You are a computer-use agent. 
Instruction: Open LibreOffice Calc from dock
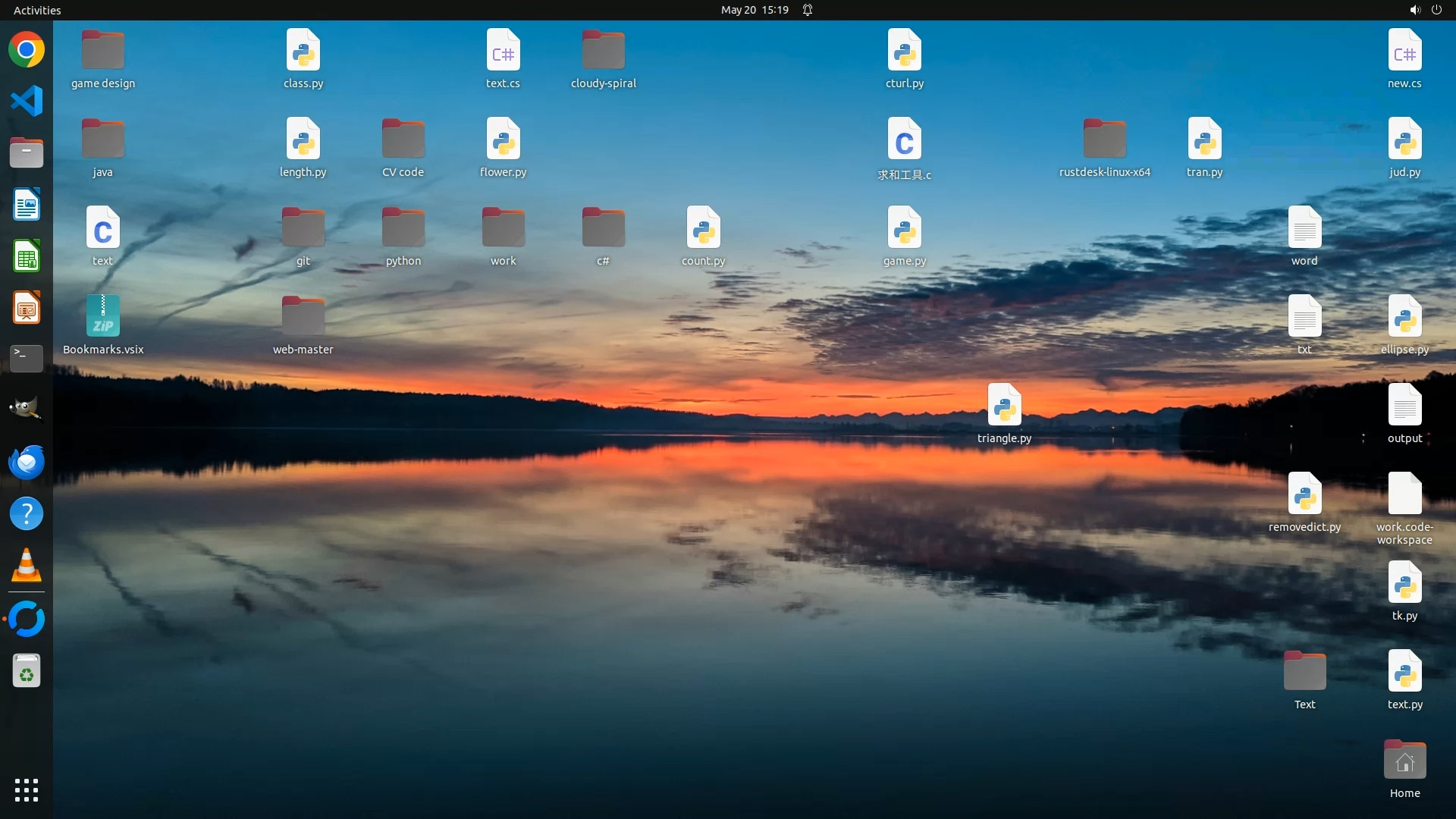[27, 256]
